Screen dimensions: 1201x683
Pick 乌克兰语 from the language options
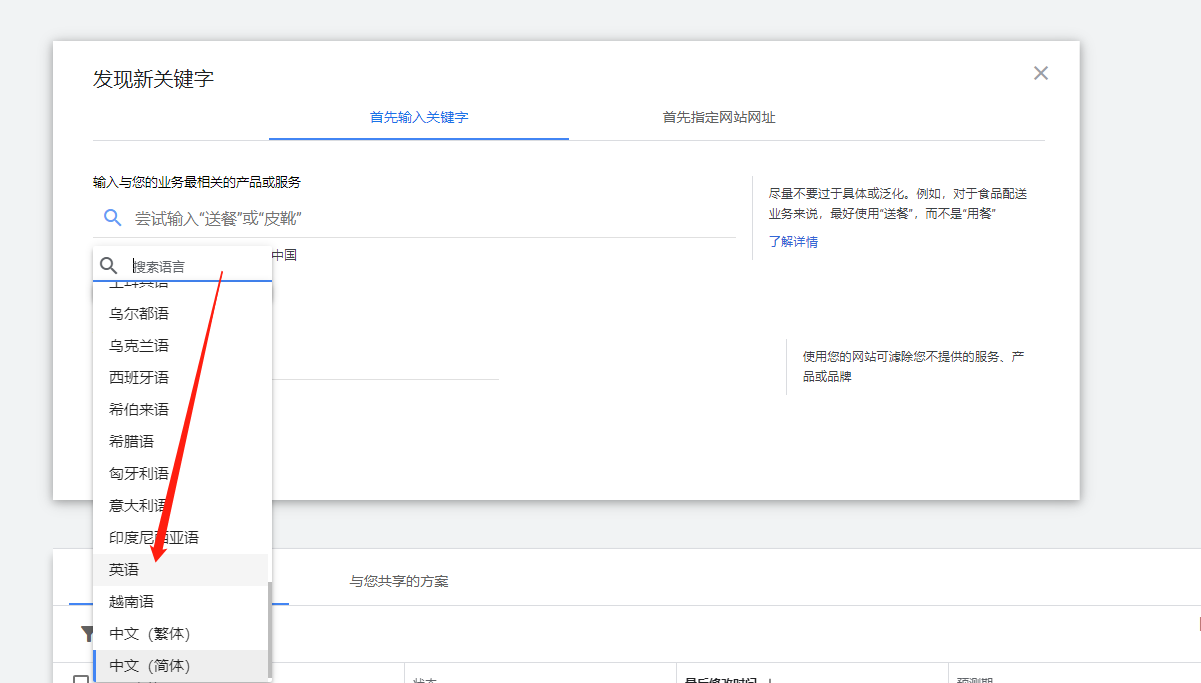point(136,344)
